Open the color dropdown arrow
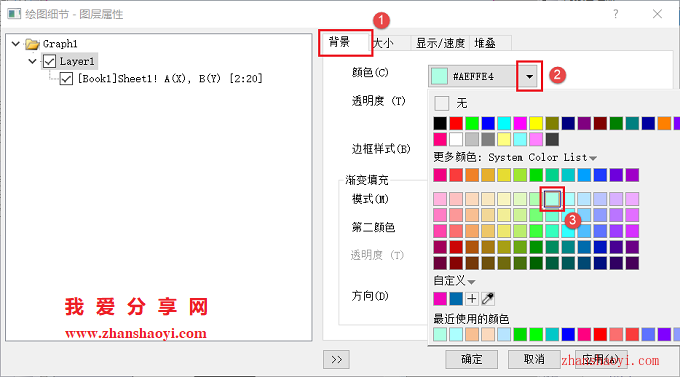 coord(529,76)
